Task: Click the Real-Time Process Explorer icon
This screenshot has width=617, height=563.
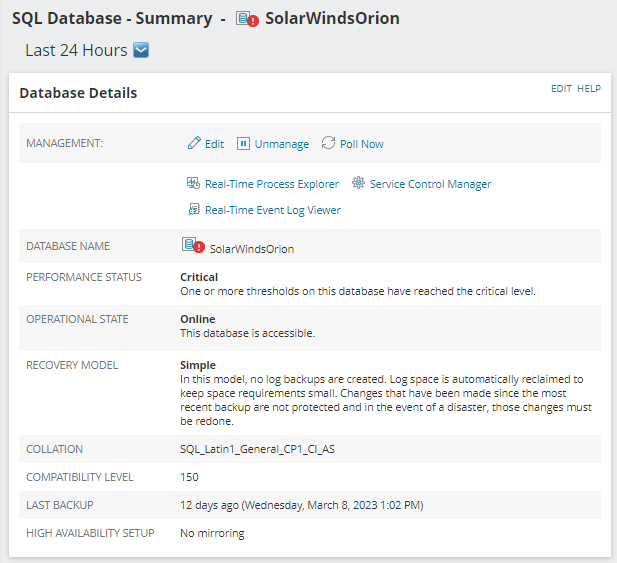Action: tap(193, 183)
